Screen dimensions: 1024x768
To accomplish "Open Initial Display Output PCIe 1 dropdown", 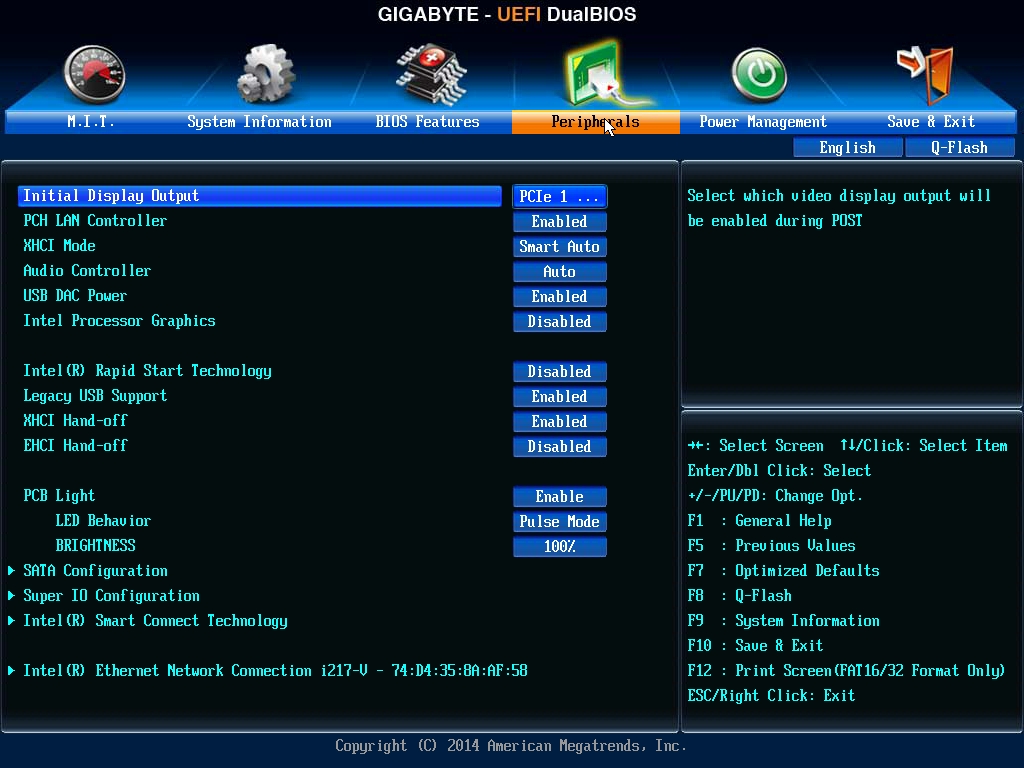I will pos(560,197).
